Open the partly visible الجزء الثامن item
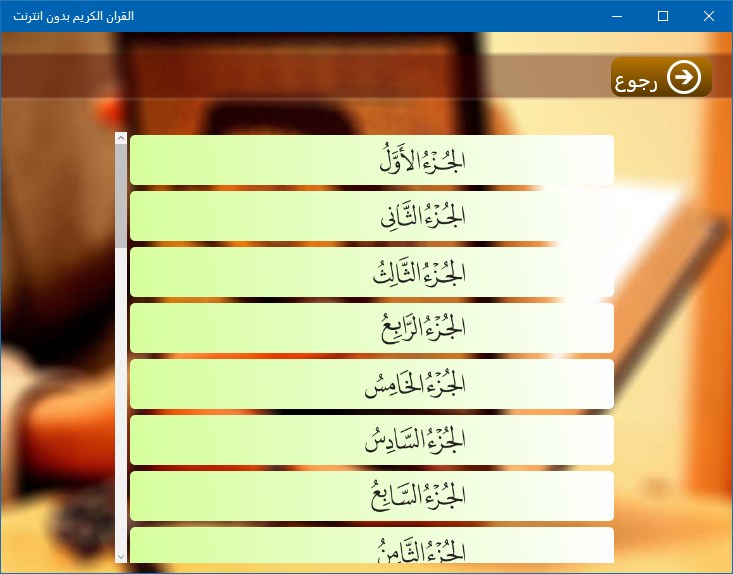The height and width of the screenshot is (574, 733). click(x=372, y=545)
